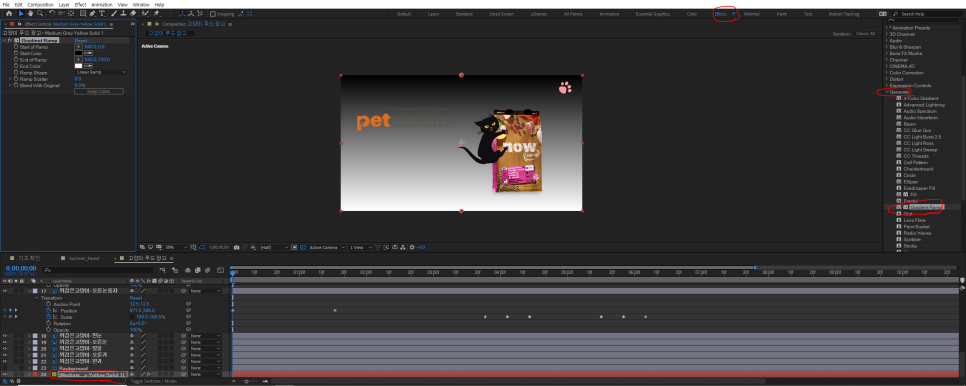This screenshot has width=966, height=386.
Task: Pick End Color with the eyedropper
Action: pyautogui.click(x=88, y=66)
